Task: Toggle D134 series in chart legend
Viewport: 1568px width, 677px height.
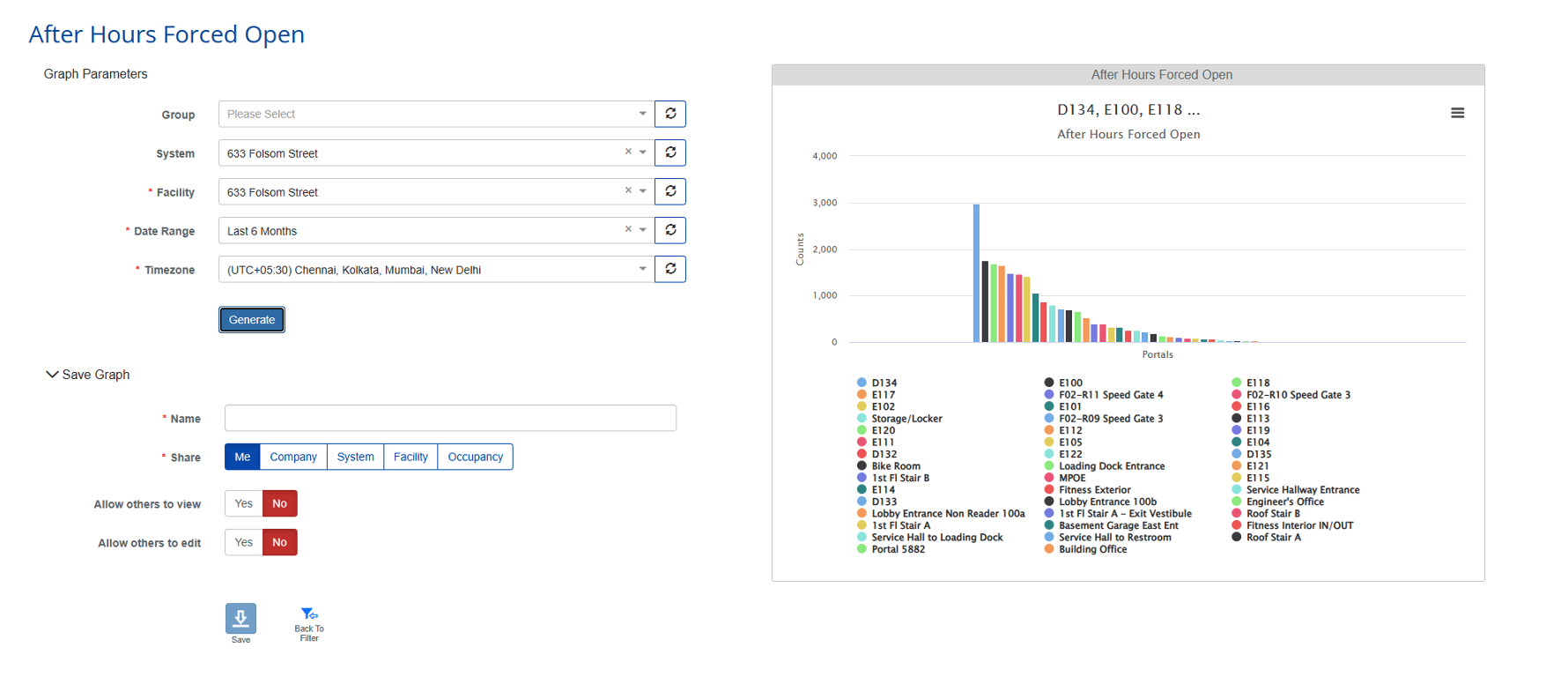Action: coord(884,383)
